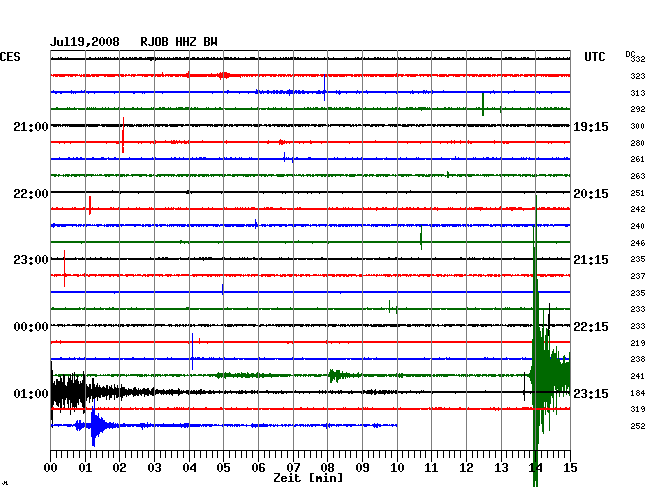Select the DC value 280
Screen dimensions: 650x494
[x=638, y=143]
